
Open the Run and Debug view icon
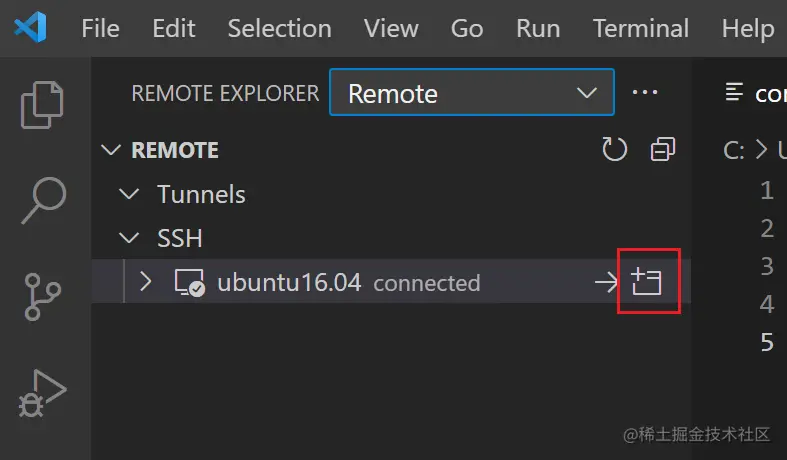point(44,393)
